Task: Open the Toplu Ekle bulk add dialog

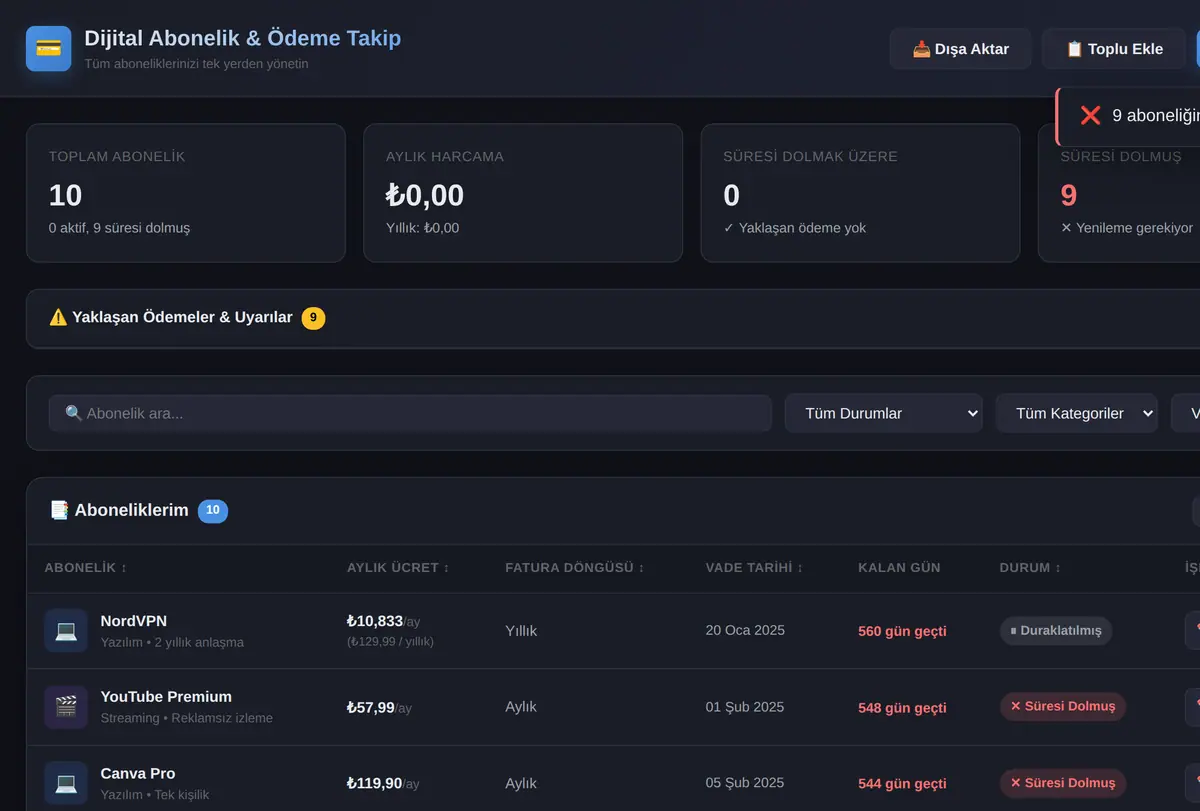Action: [1114, 48]
